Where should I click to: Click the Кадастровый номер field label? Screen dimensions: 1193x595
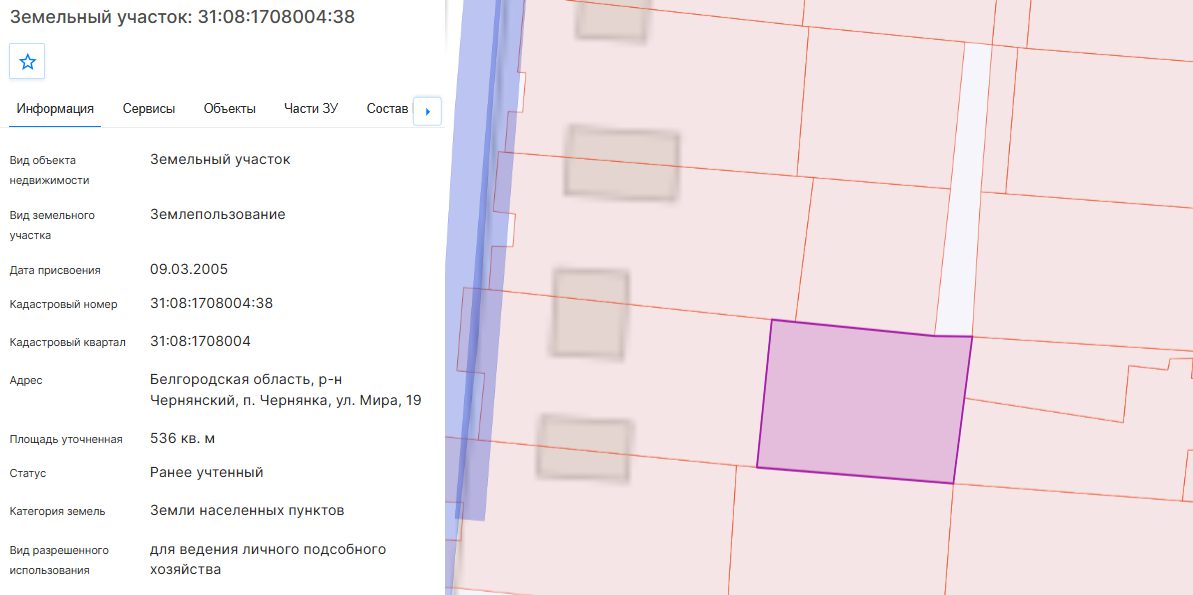[64, 304]
